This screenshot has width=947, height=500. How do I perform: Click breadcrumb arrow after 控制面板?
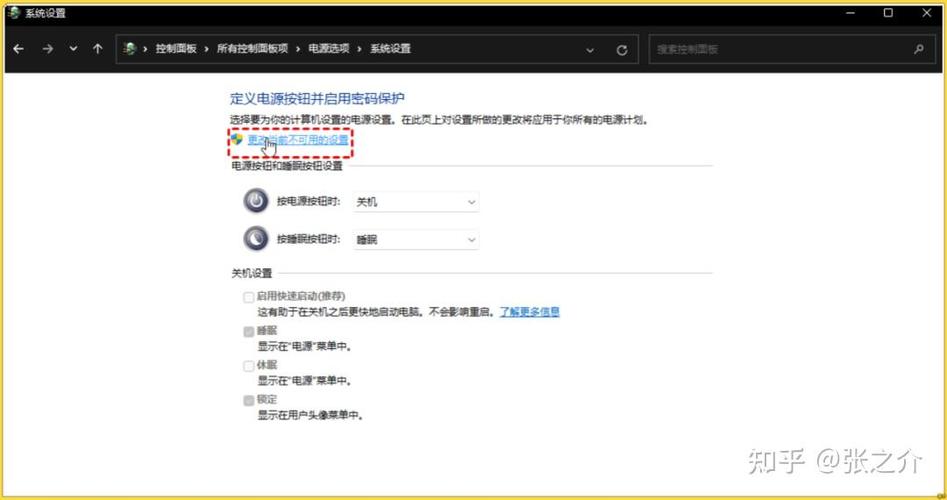207,49
